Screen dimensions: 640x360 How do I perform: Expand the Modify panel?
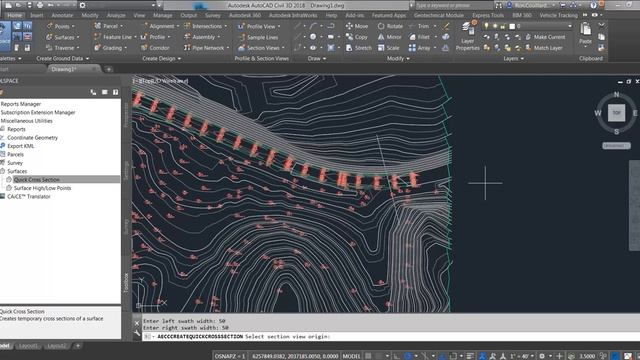click(398, 58)
